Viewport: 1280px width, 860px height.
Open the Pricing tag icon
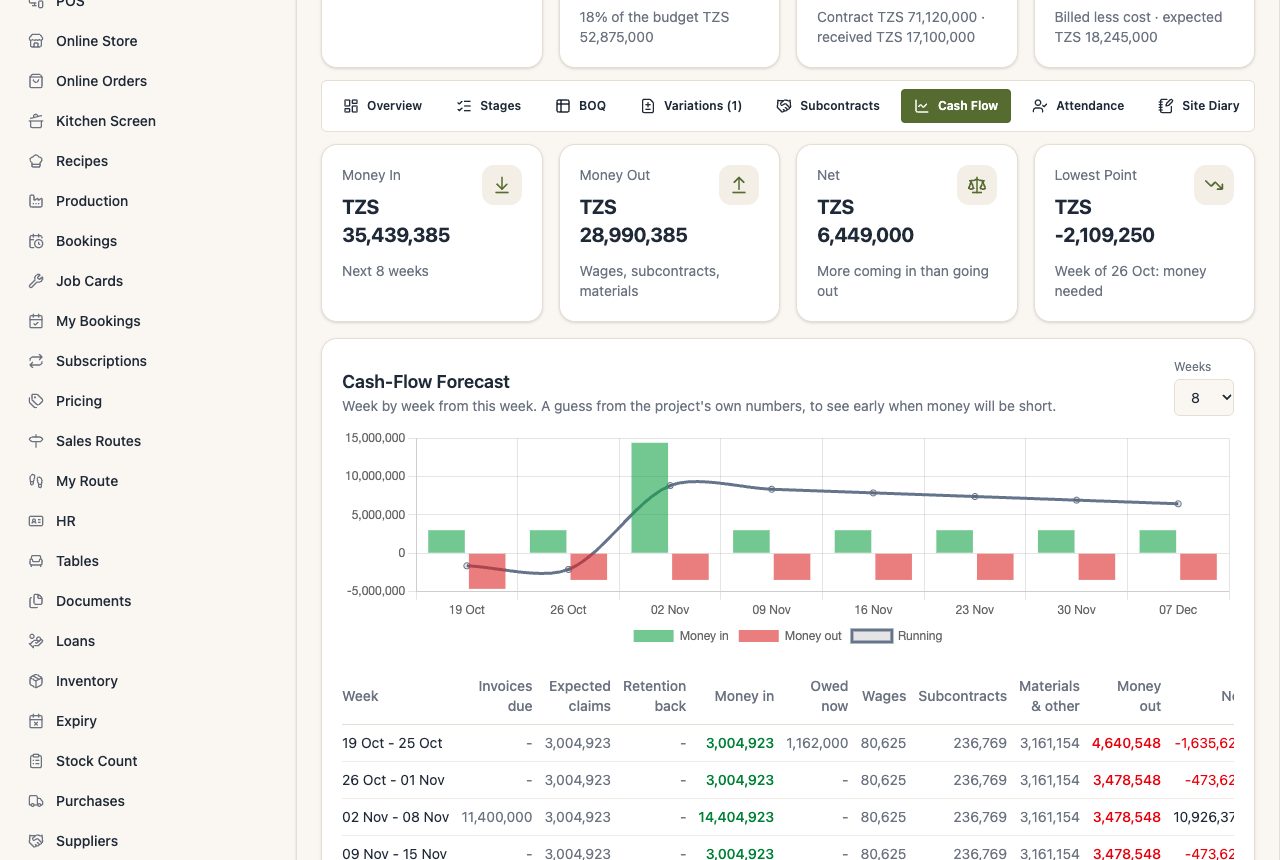(36, 401)
